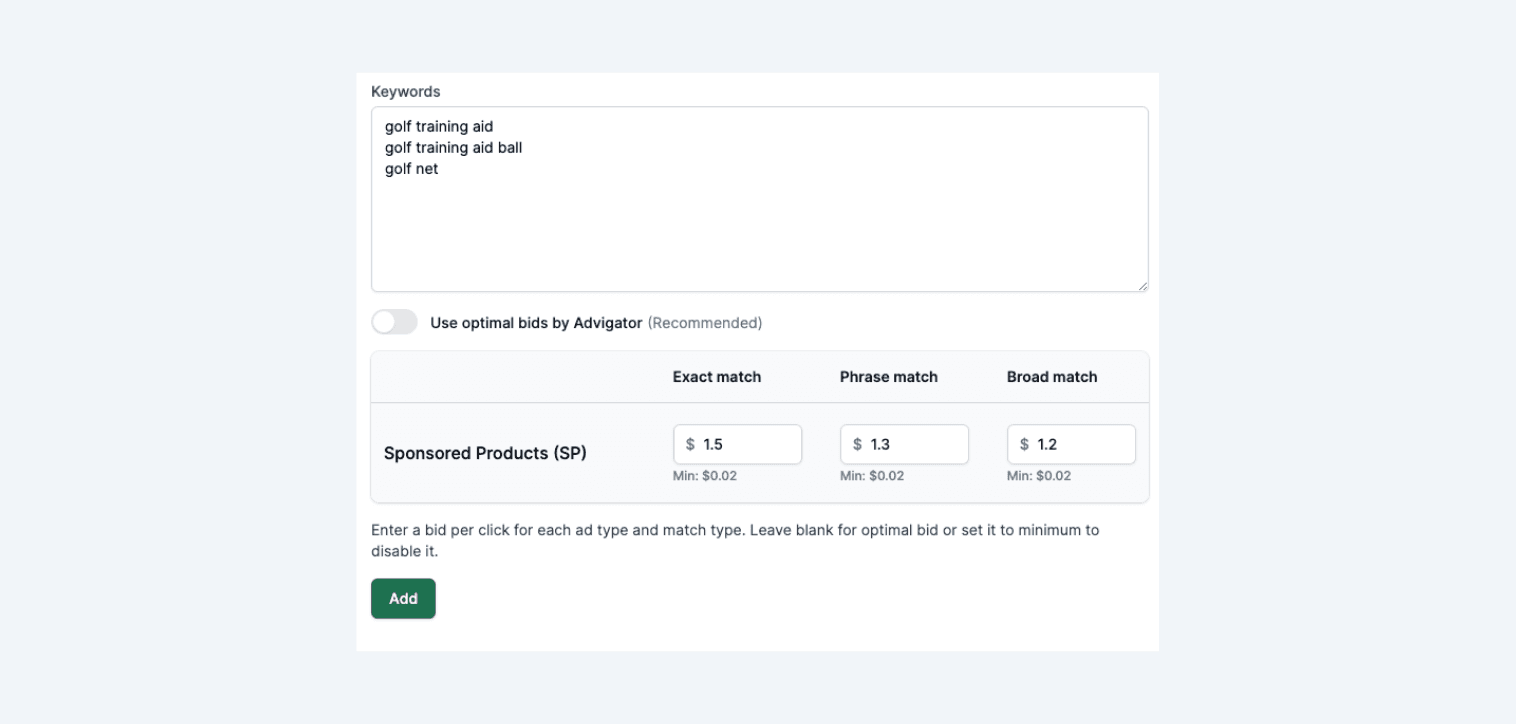Click the Broad match bid field
The width and height of the screenshot is (1516, 724).
point(1071,444)
